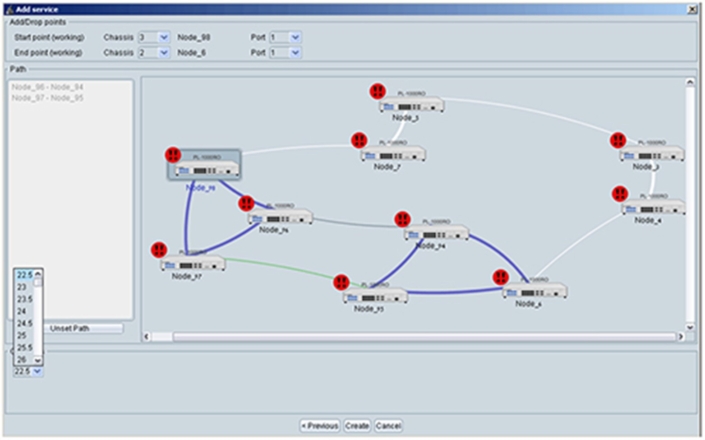705x440 pixels.
Task: Pick 23 in the dropdown list
Action: coord(22,287)
